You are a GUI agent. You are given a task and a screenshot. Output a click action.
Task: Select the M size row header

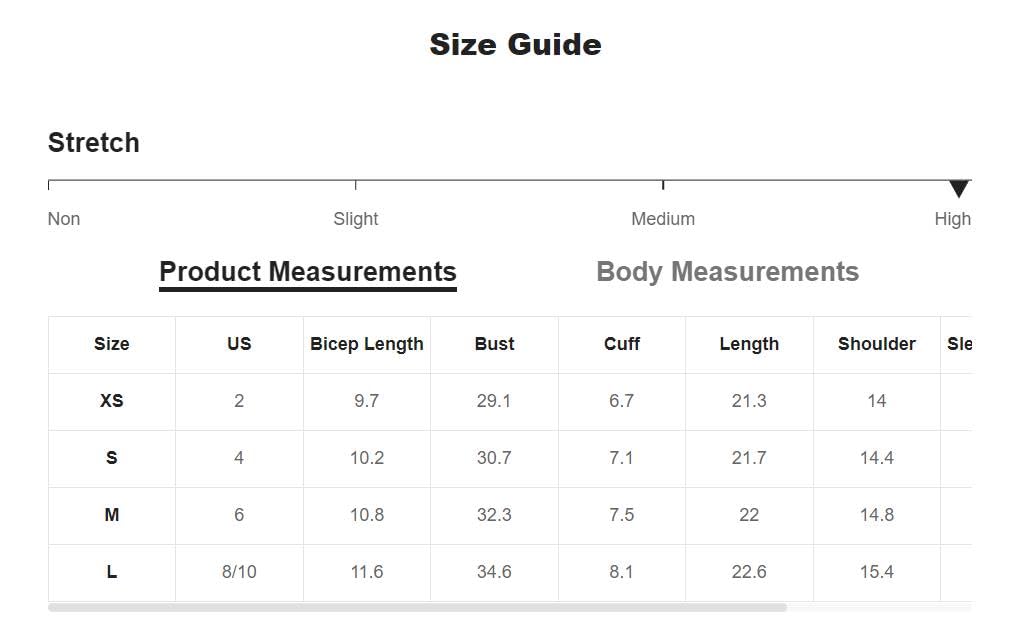(x=111, y=515)
